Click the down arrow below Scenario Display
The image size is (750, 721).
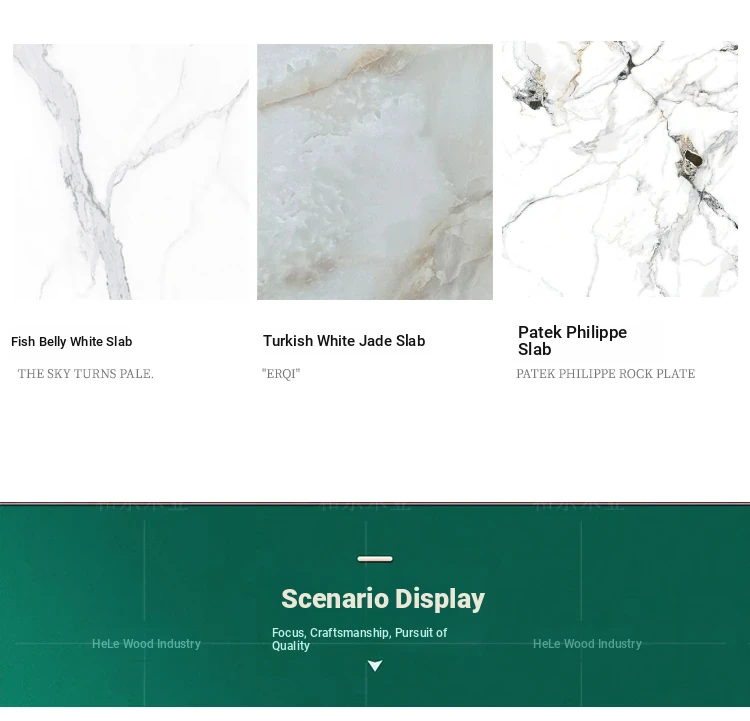coord(375,666)
